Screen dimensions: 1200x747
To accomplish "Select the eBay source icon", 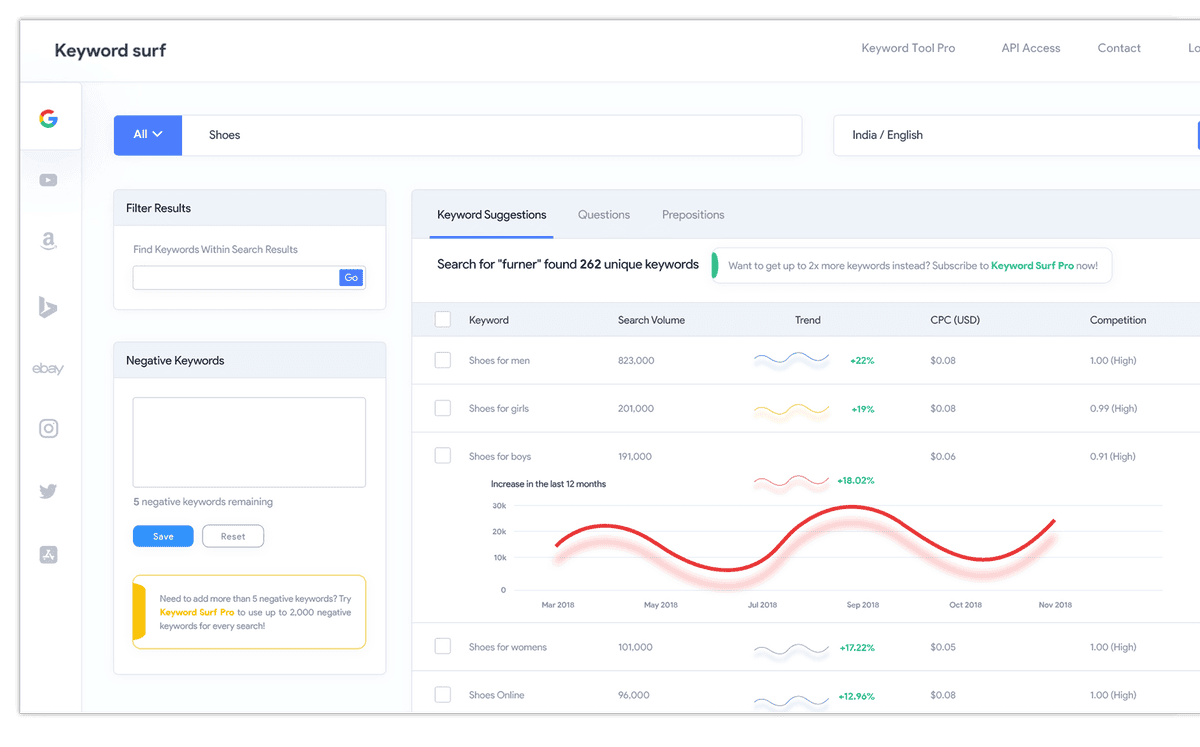I will [x=47, y=368].
